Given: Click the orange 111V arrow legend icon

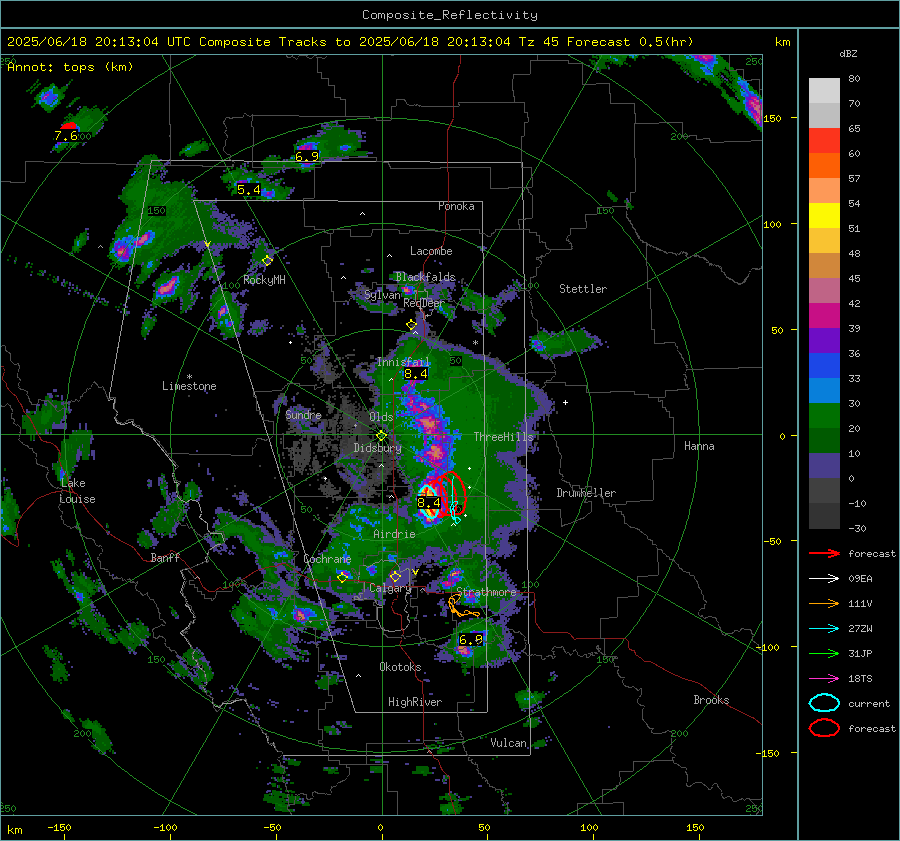Looking at the screenshot, I should (824, 603).
